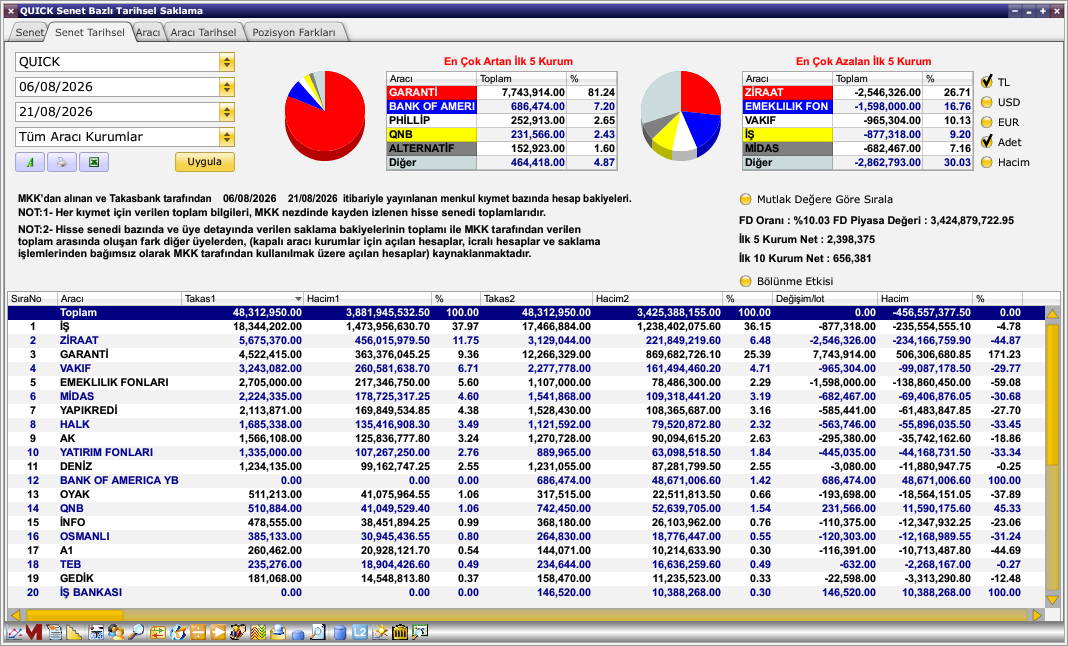Enable the Bölünme Etkisi option
The height and width of the screenshot is (646, 1068).
[x=746, y=281]
